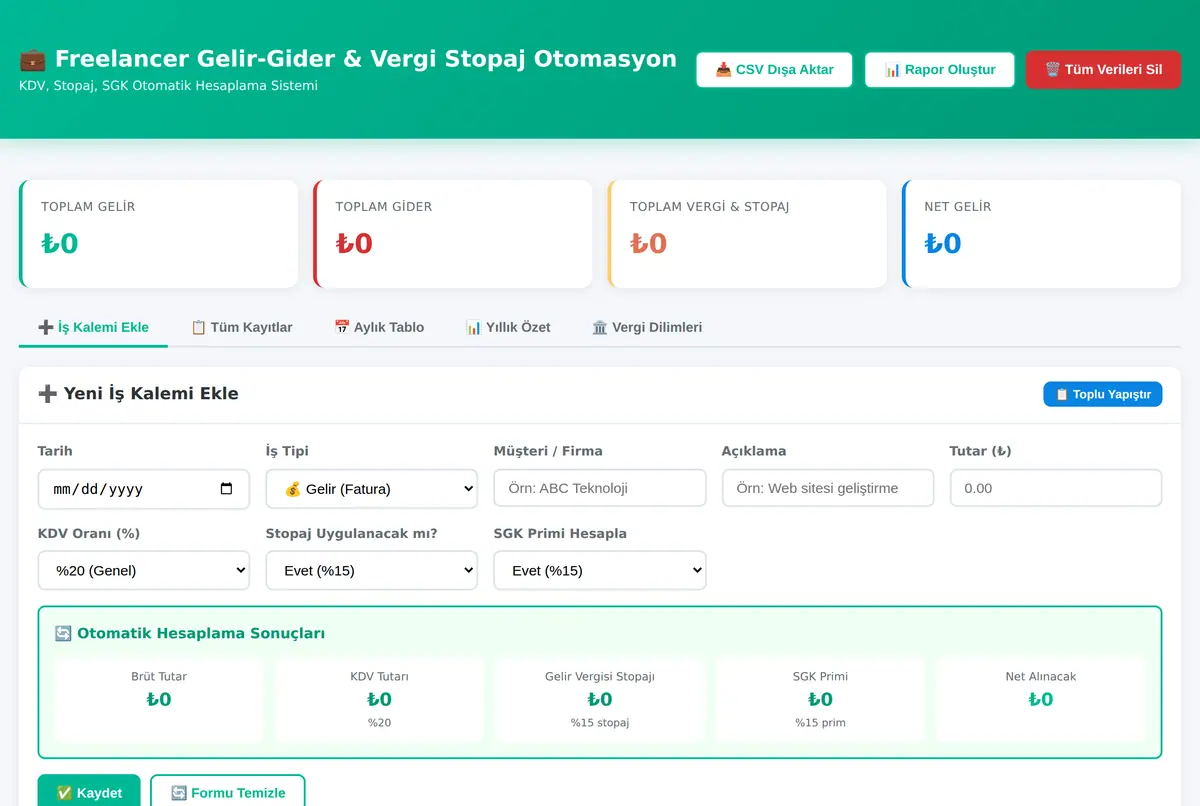Click the Formu Temizle button
Screen dimensions: 1200x806
[x=228, y=792]
